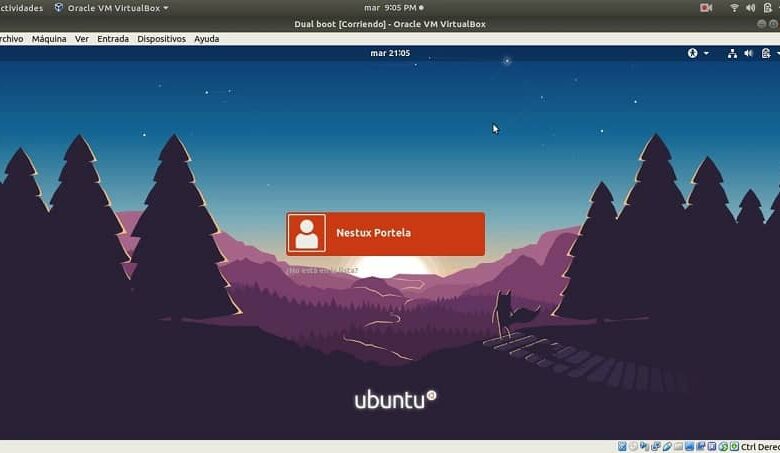Screen dimensions: 780x453
Task: Click the guest volume speaker icon
Action: tap(749, 53)
